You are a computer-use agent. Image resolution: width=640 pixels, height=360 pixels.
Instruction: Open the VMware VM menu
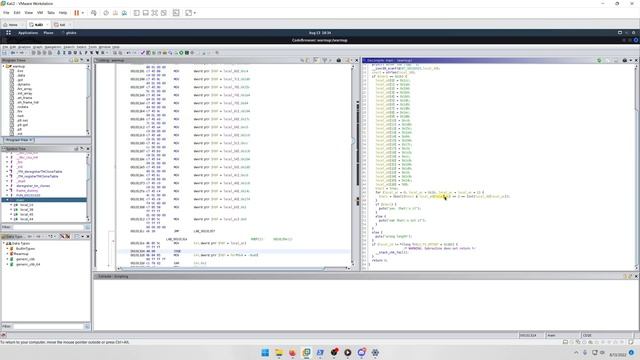click(40, 13)
